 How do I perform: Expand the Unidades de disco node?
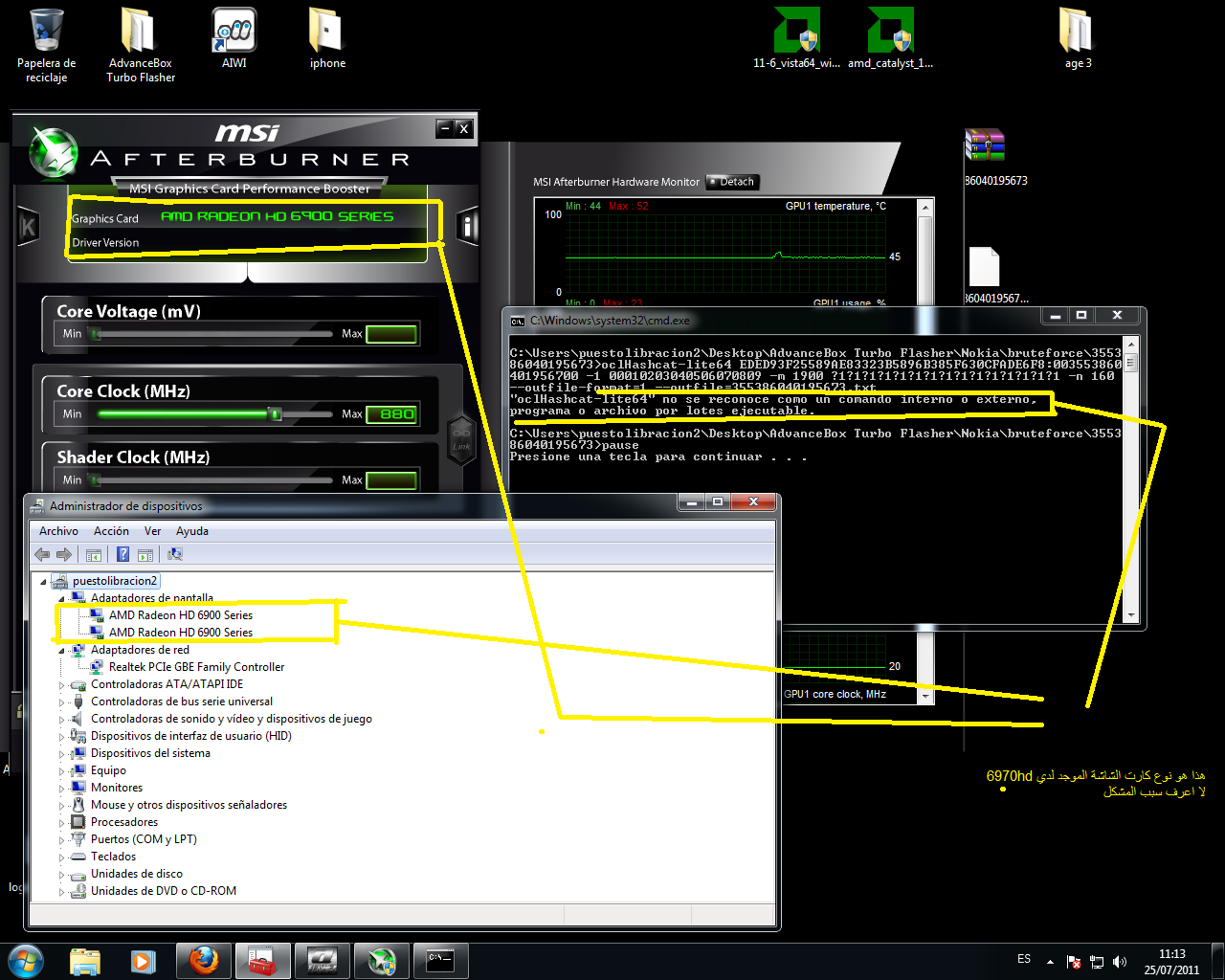coord(61,875)
